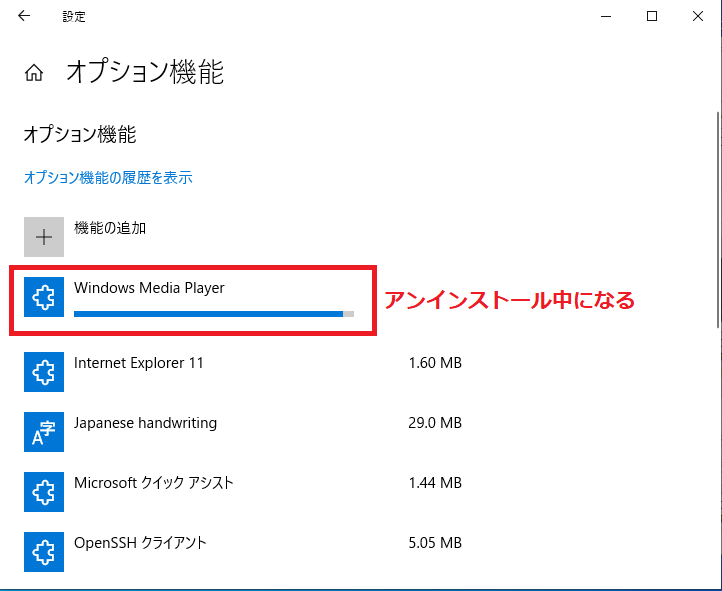Select the Windows Media Player entry text

[x=149, y=288]
